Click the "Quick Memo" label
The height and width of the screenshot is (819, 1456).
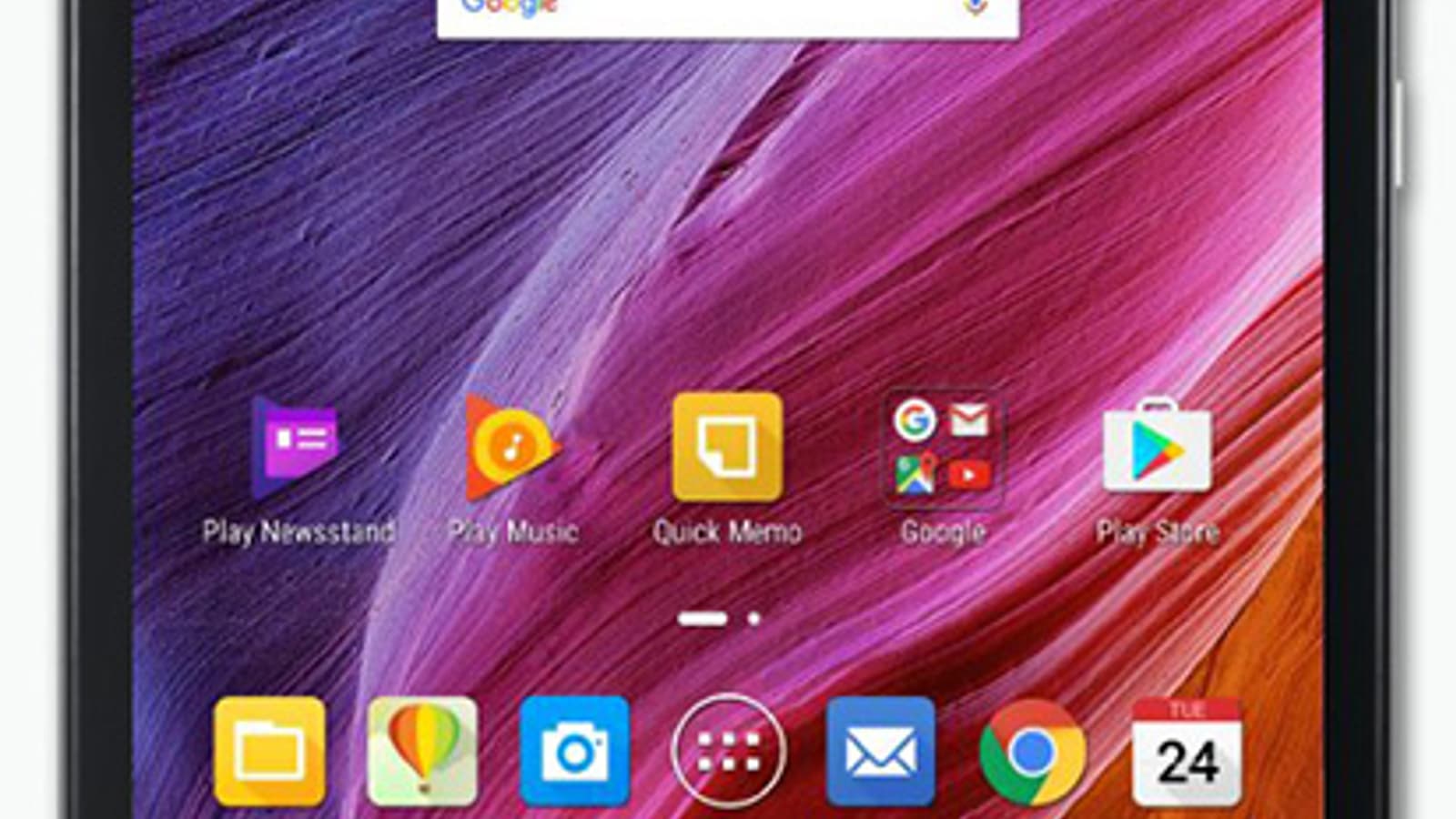[x=727, y=531]
